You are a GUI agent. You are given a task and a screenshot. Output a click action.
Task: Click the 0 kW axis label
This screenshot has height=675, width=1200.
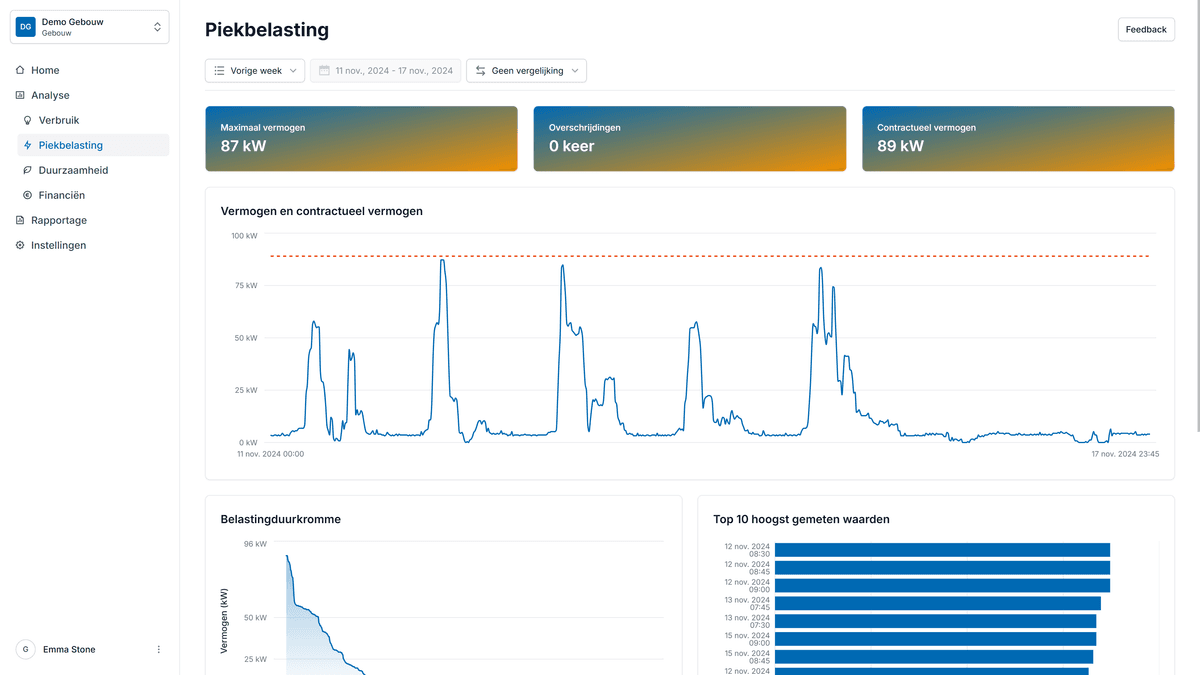tap(248, 442)
